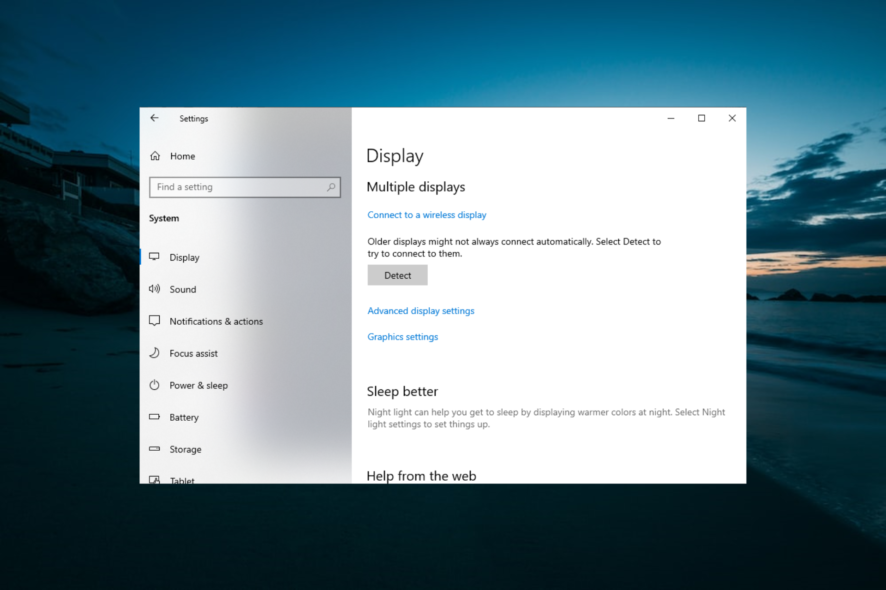Open the Tablet settings entry
Screen dimensions: 886x590
(182, 479)
